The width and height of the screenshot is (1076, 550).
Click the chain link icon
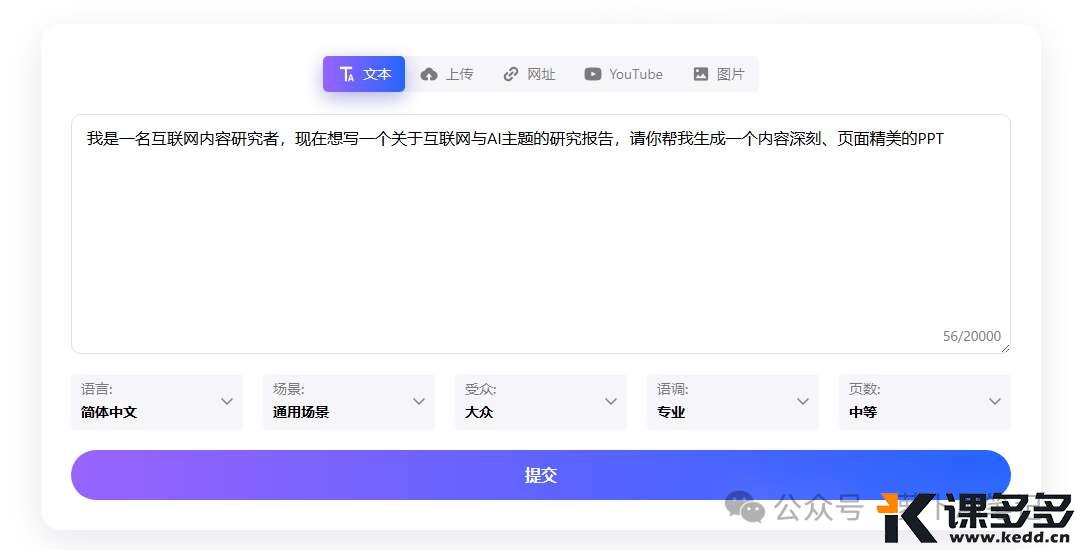coord(511,74)
